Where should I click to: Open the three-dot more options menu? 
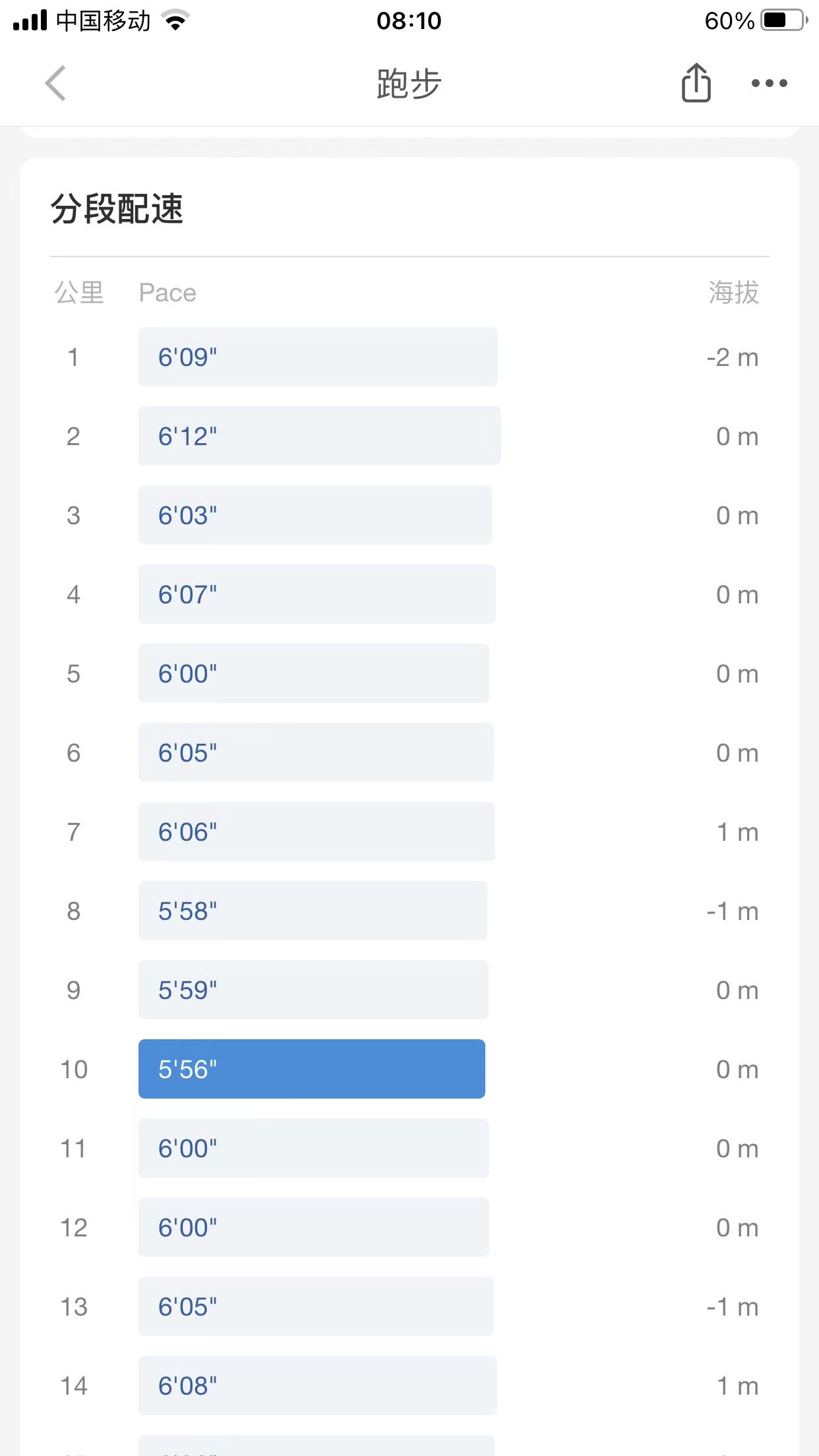(769, 83)
